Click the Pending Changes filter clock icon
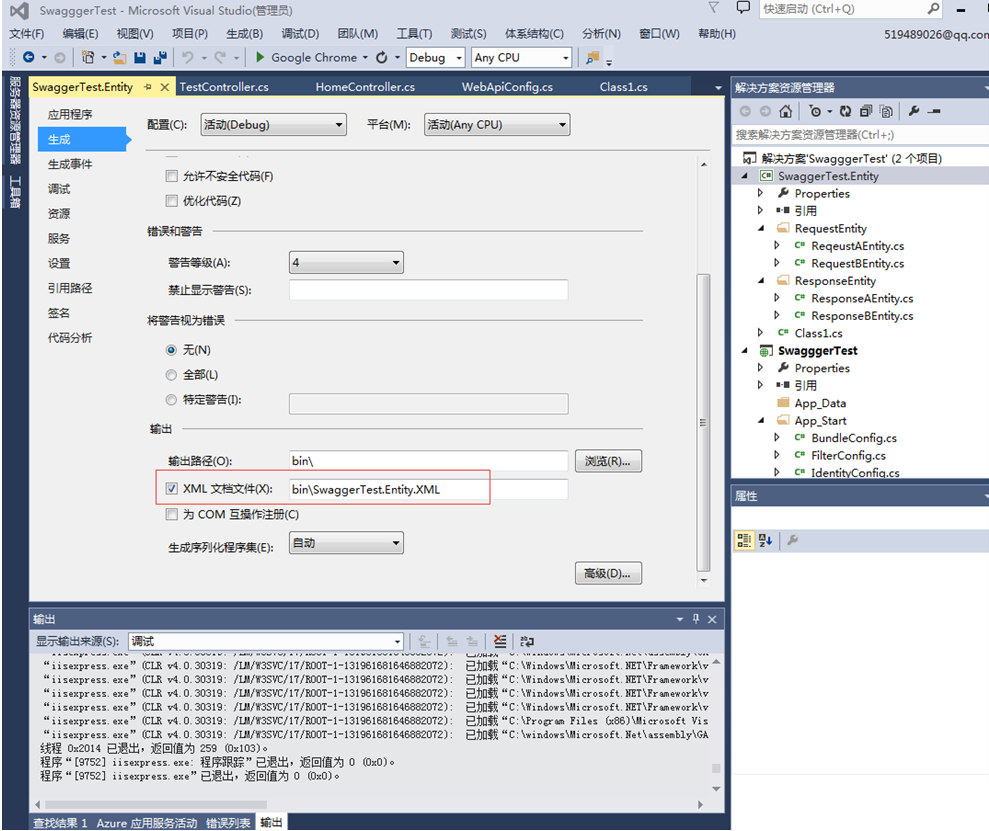This screenshot has height=831, width=989. (816, 111)
